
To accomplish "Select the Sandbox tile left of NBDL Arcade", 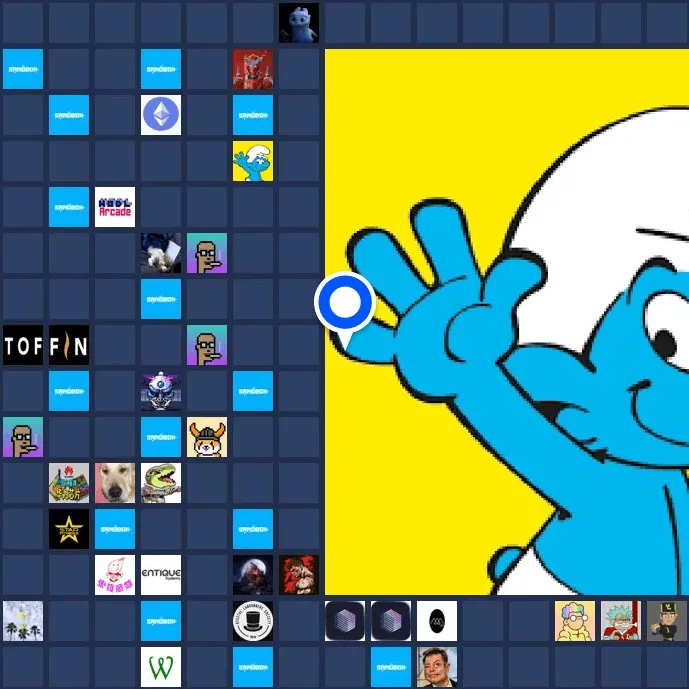I will (x=69, y=207).
